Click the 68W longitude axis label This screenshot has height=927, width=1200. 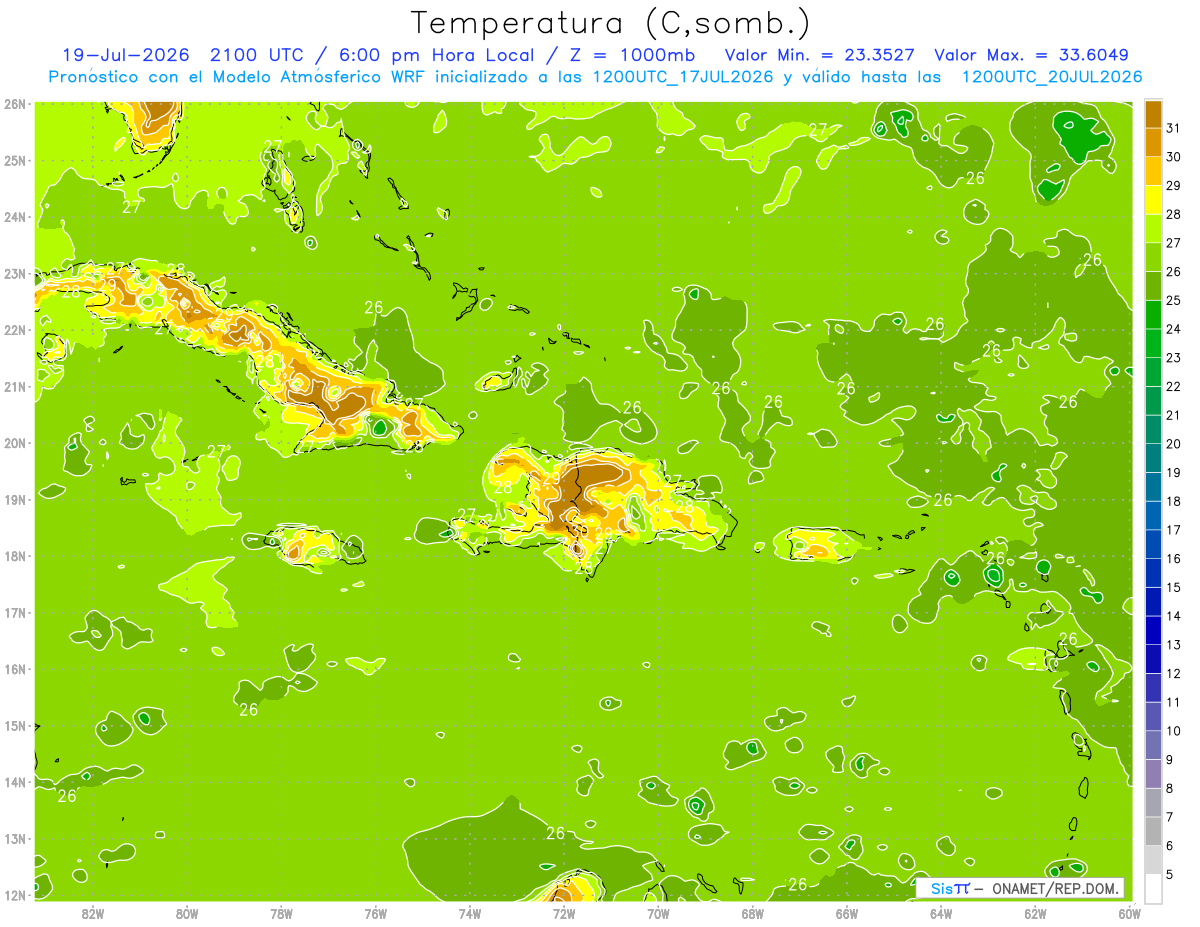[752, 913]
